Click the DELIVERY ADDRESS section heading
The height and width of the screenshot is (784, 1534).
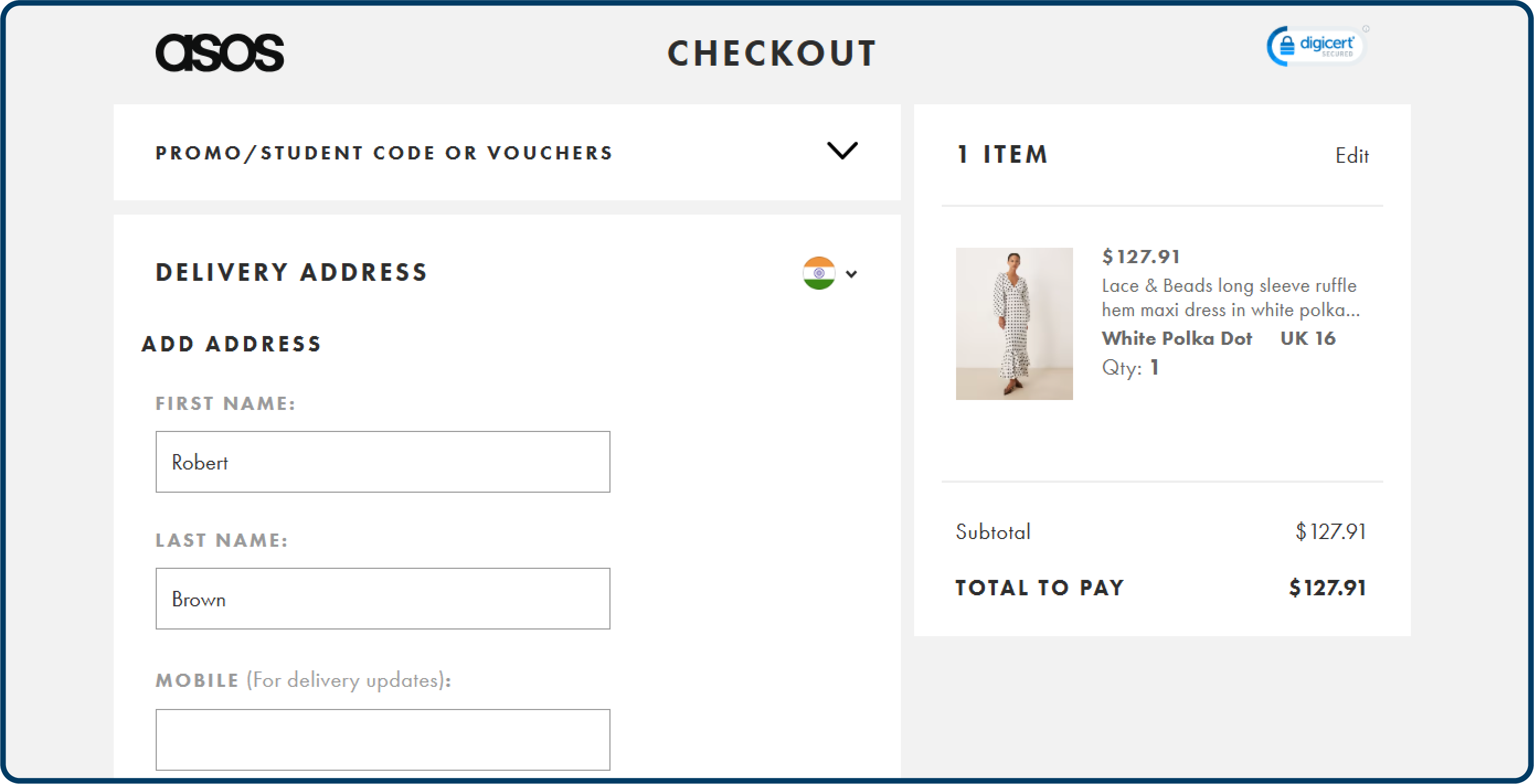point(290,273)
